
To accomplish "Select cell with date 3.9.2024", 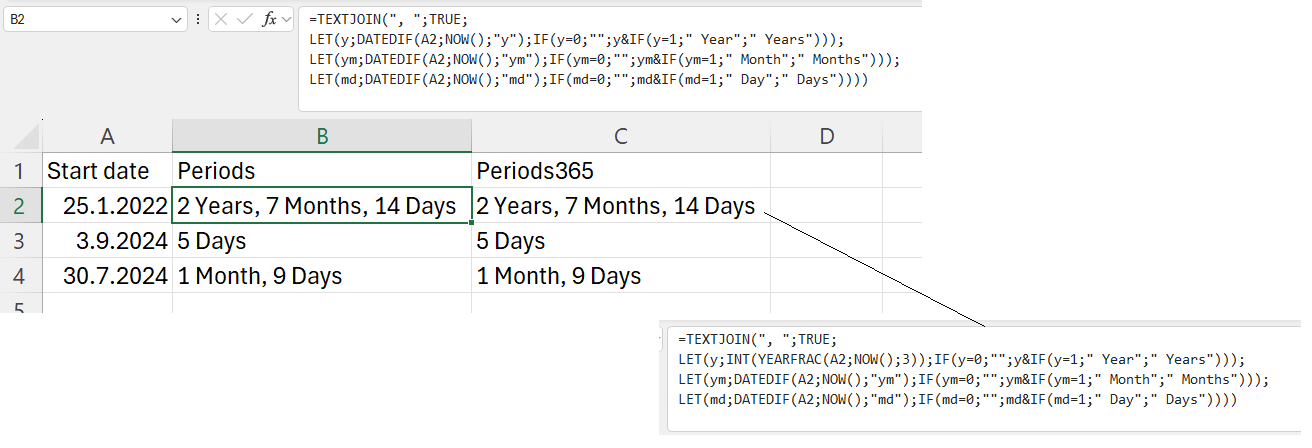I will point(107,241).
